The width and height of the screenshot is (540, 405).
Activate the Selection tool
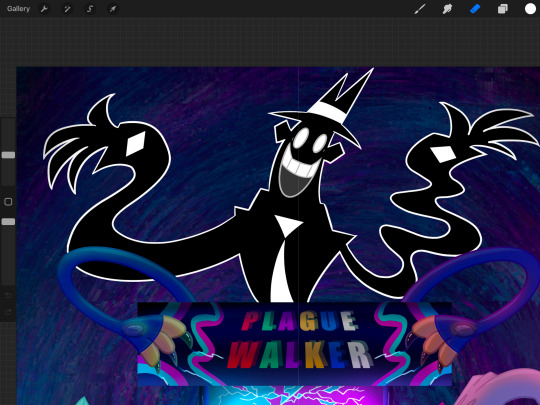90,9
